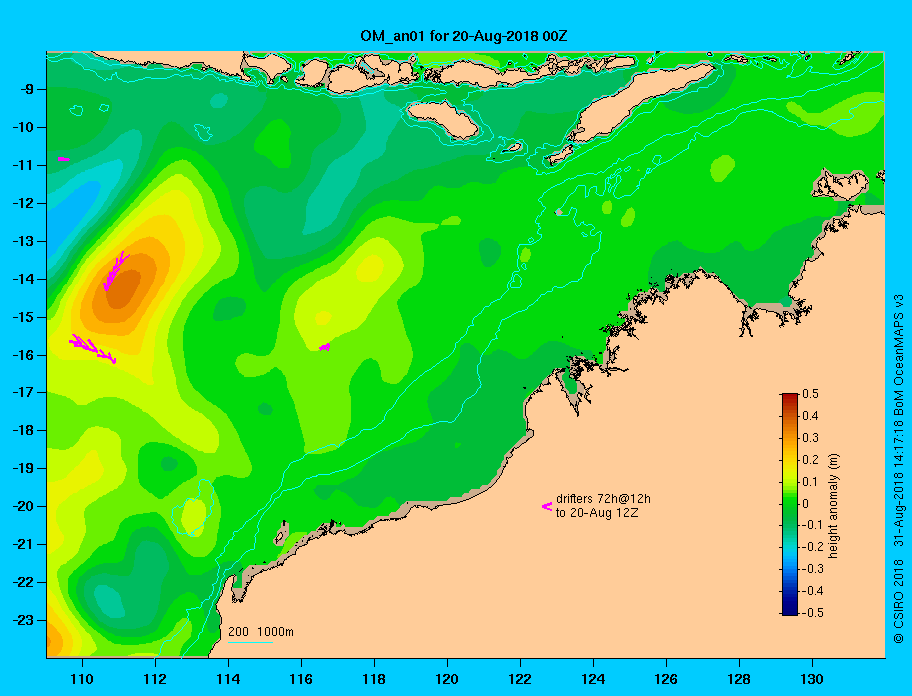Click the magenta drifter track near latitude -16 at the west edge
Image resolution: width=912 pixels, height=696 pixels.
click(x=93, y=349)
